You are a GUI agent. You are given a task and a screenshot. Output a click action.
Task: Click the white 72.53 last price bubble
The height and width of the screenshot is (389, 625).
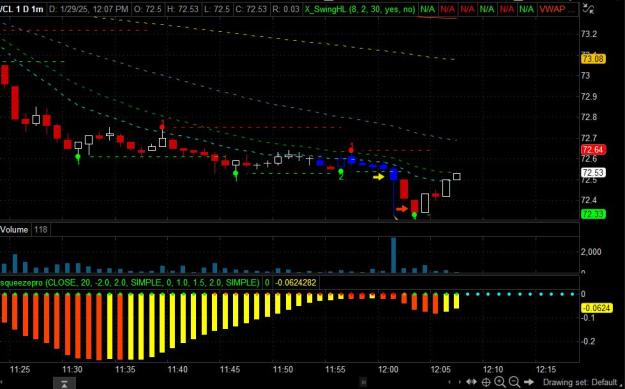coord(593,173)
